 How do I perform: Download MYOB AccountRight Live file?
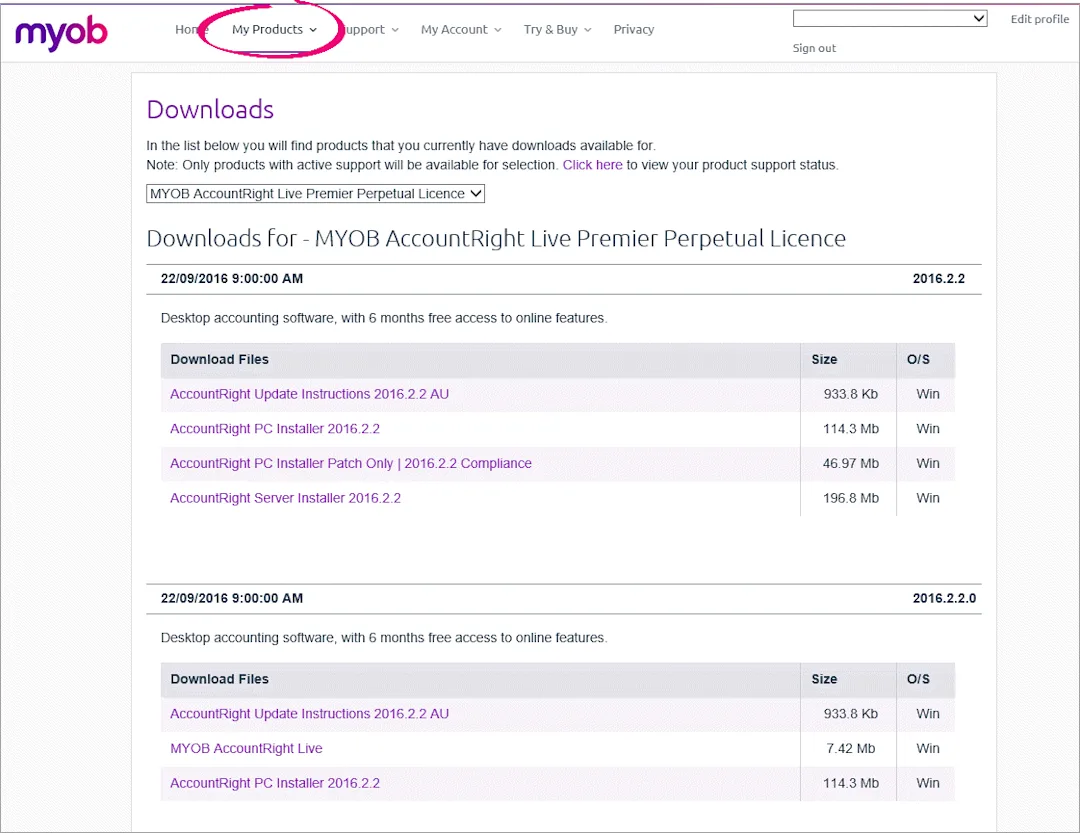246,748
